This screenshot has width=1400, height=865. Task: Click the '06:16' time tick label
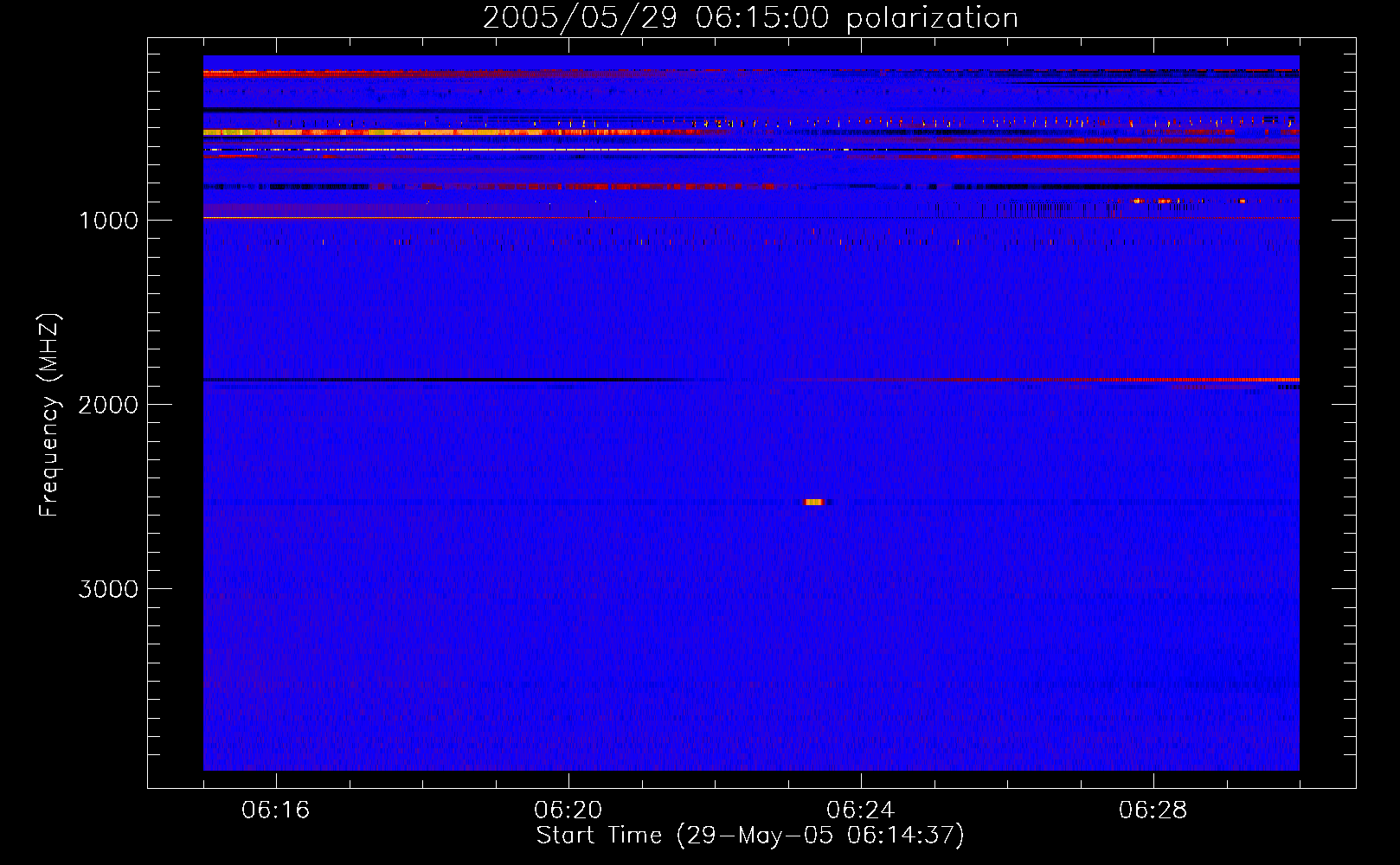(x=276, y=811)
